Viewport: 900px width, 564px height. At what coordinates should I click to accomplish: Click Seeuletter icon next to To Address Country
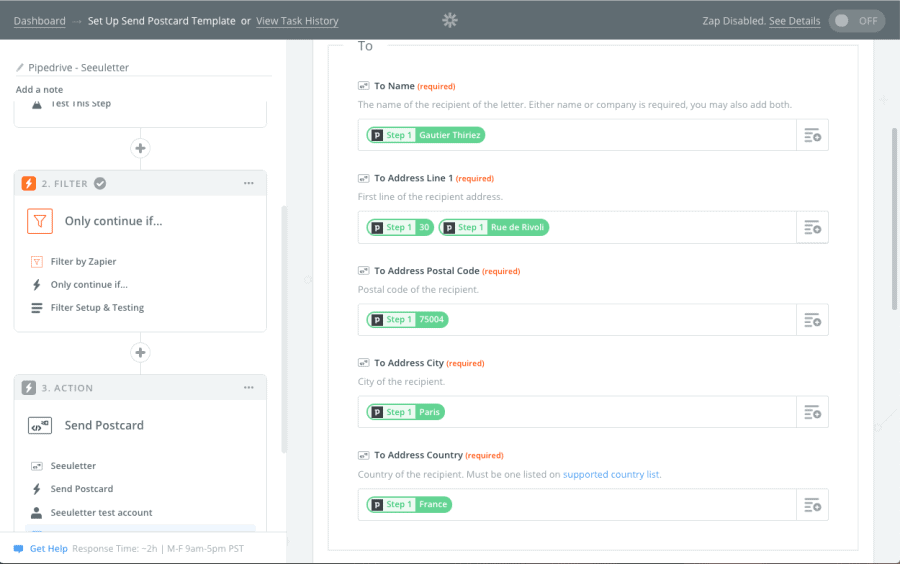point(363,456)
